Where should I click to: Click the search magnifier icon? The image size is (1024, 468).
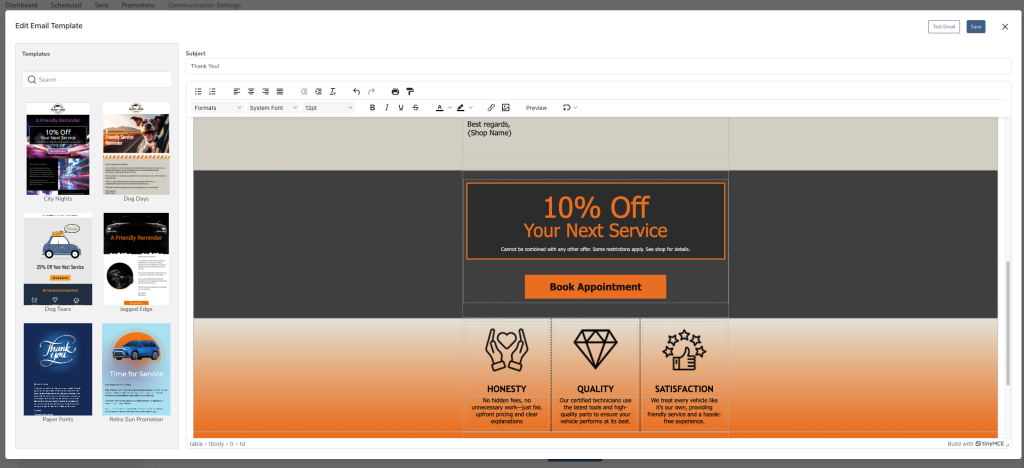[31, 80]
